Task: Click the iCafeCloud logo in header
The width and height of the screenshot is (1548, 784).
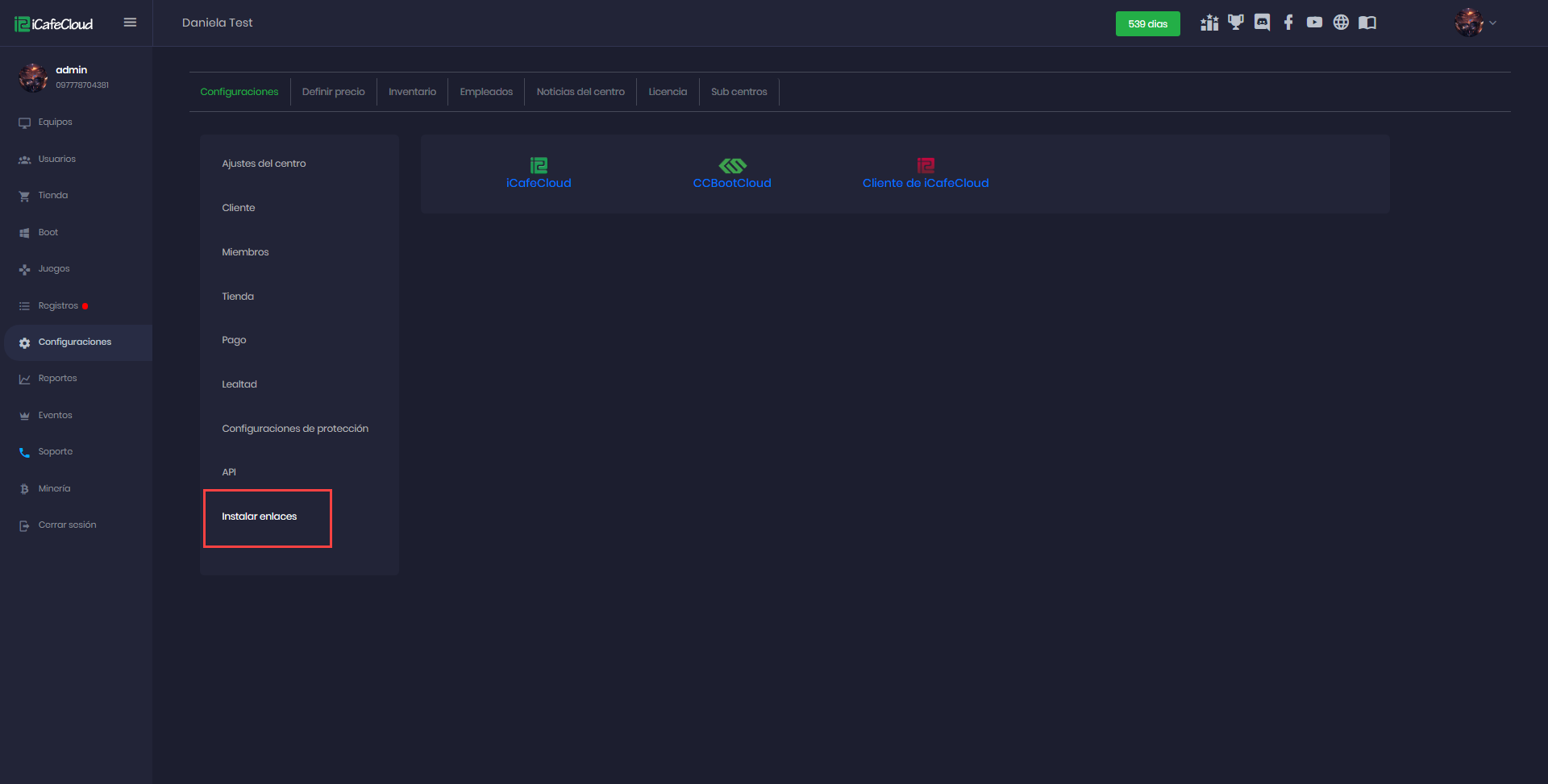Action: [54, 24]
